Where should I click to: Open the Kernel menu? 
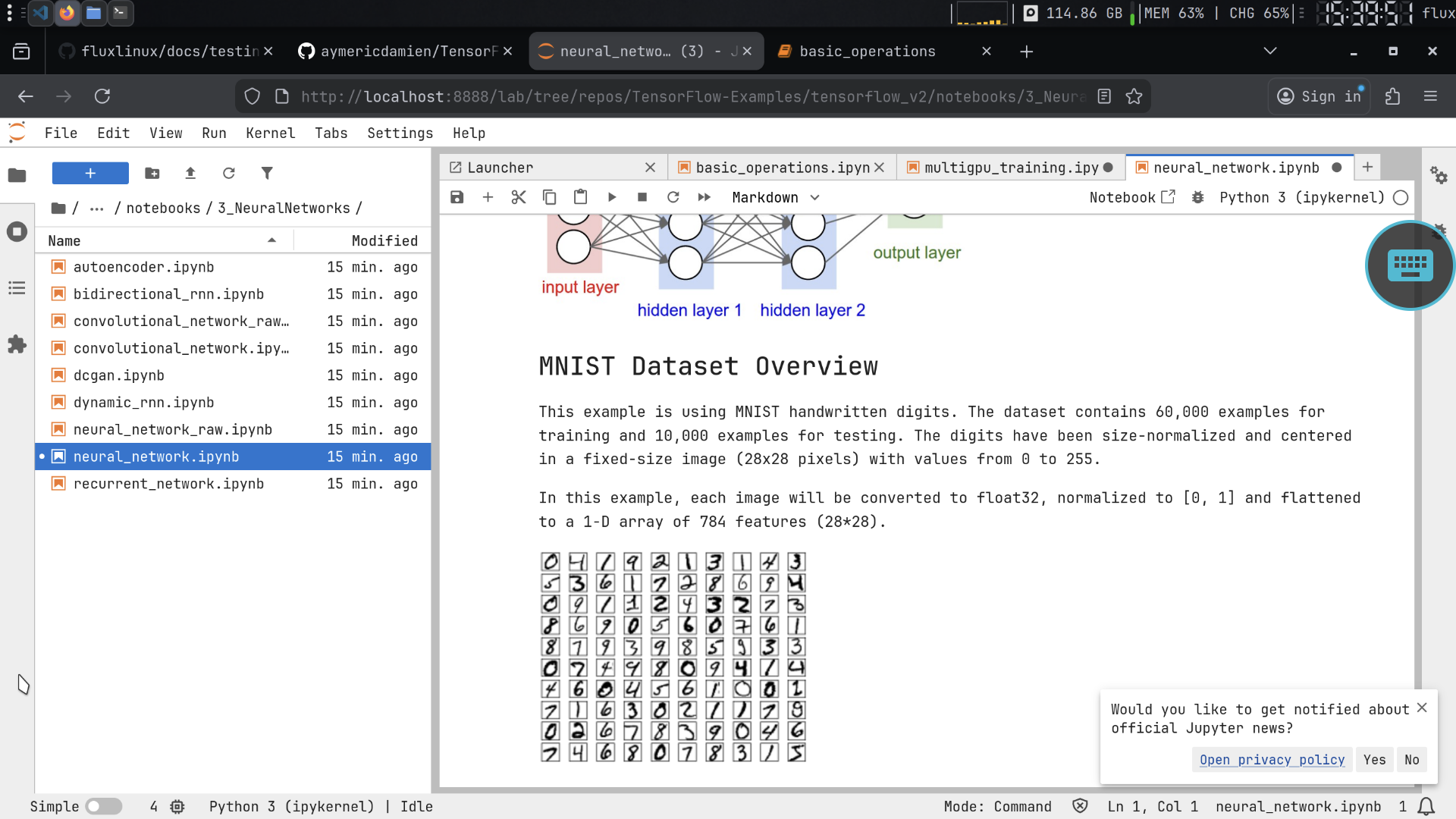(270, 133)
